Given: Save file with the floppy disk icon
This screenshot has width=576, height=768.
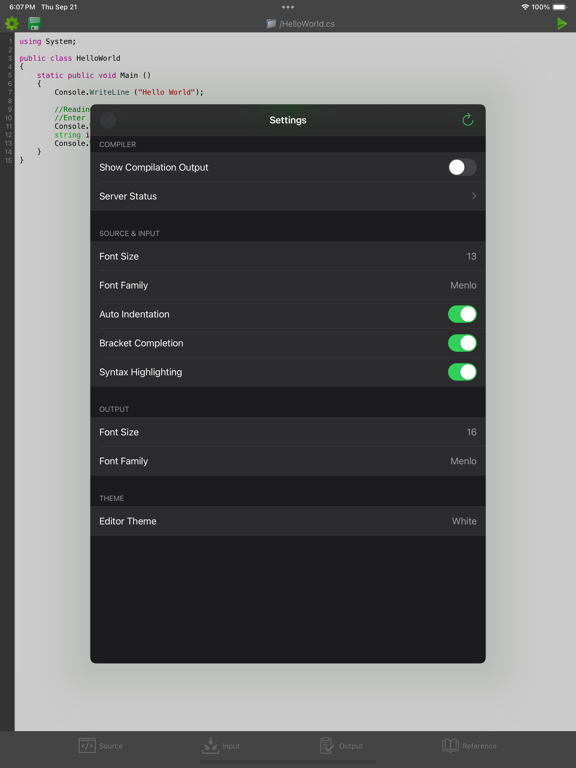Looking at the screenshot, I should [34, 24].
